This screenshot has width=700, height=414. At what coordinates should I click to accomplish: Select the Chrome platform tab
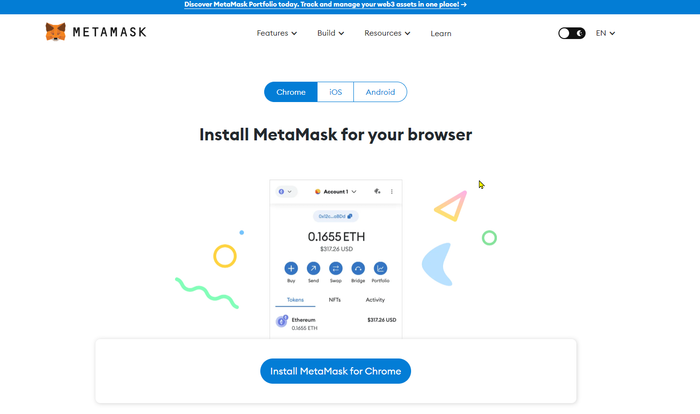point(291,92)
